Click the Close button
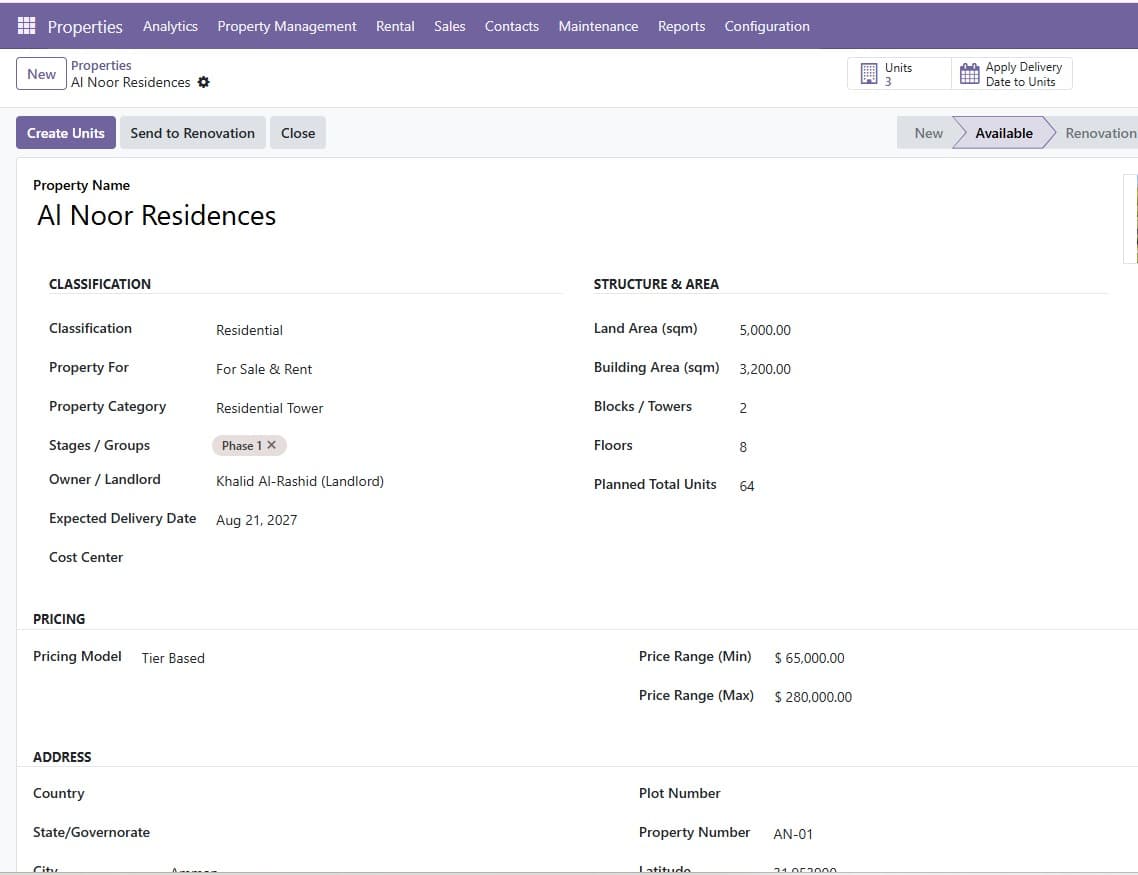This screenshot has height=875, width=1138. click(x=298, y=133)
